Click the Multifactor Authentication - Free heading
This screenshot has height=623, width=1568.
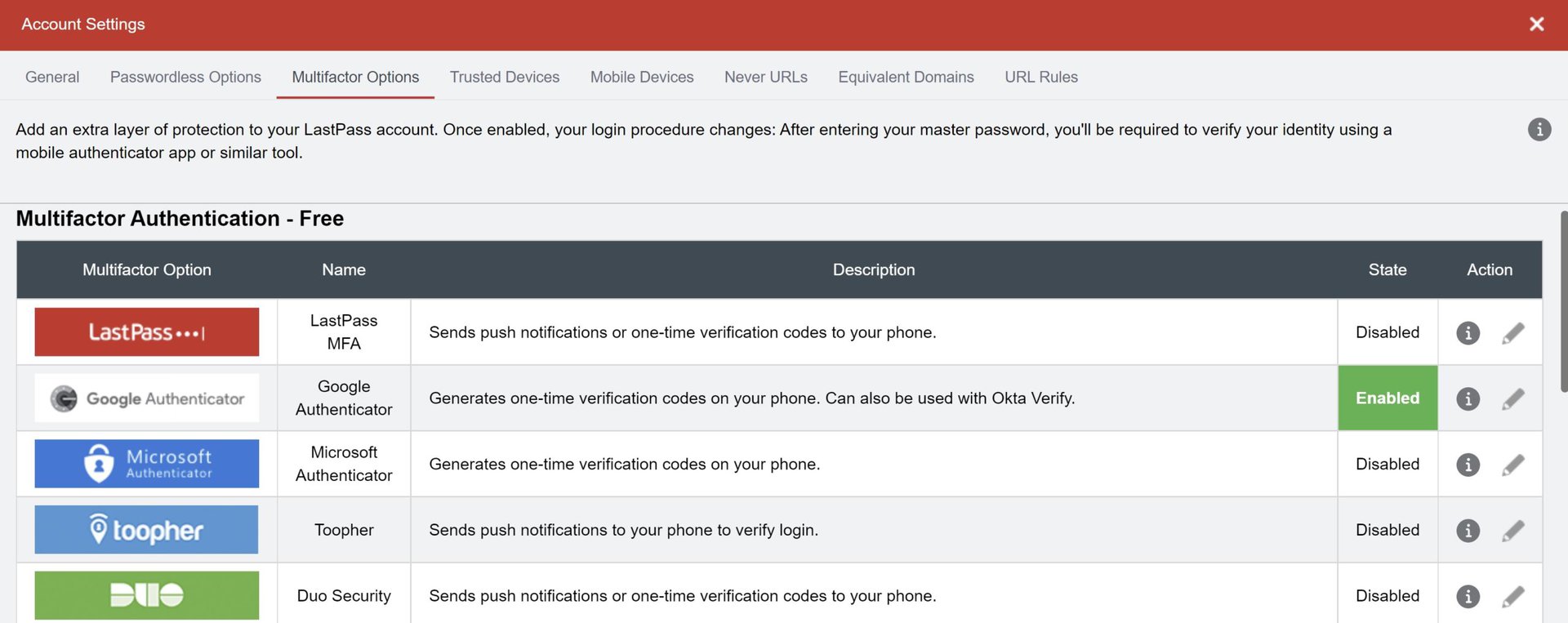(180, 218)
